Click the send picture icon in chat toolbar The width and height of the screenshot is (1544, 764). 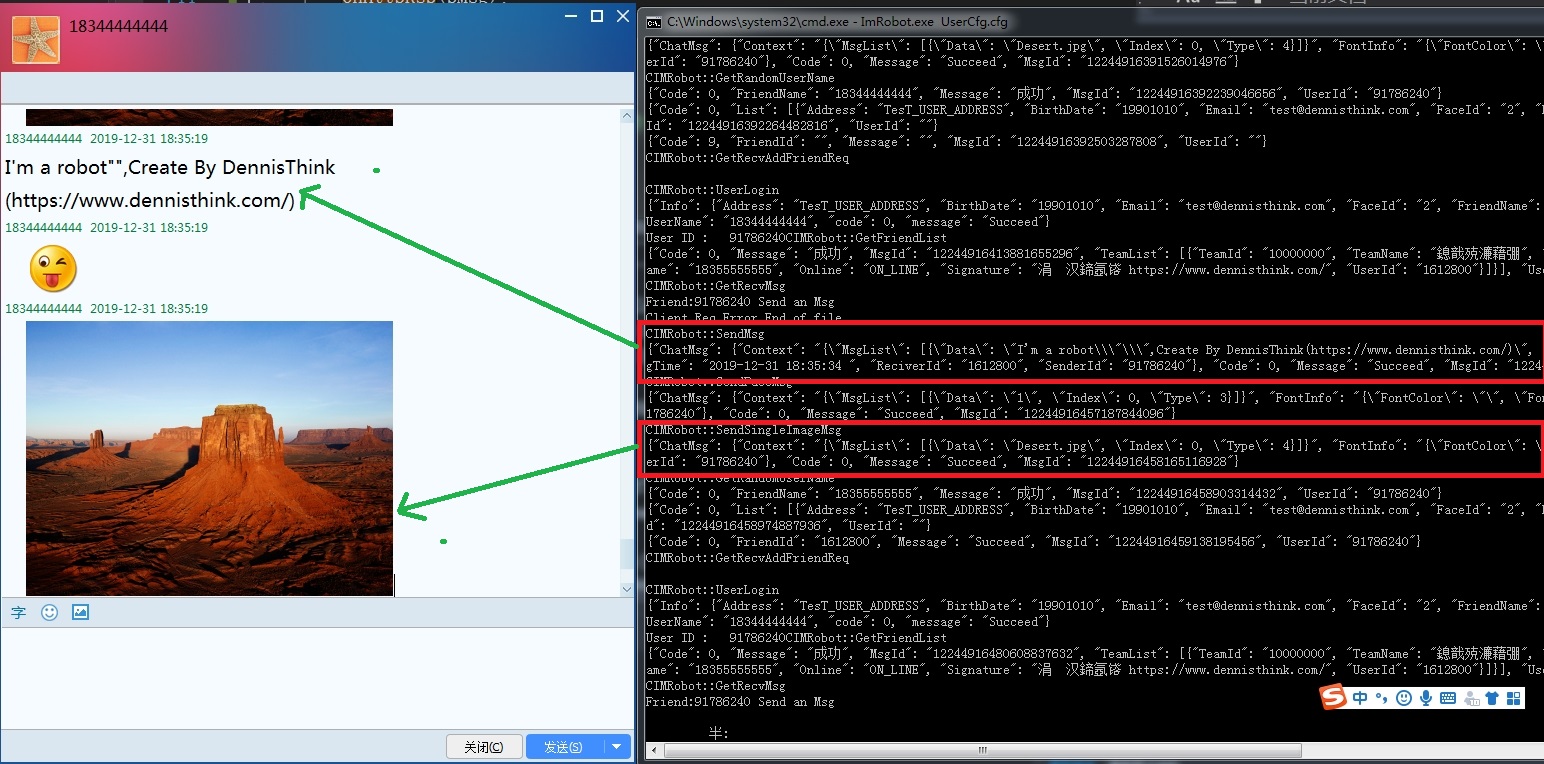(81, 612)
